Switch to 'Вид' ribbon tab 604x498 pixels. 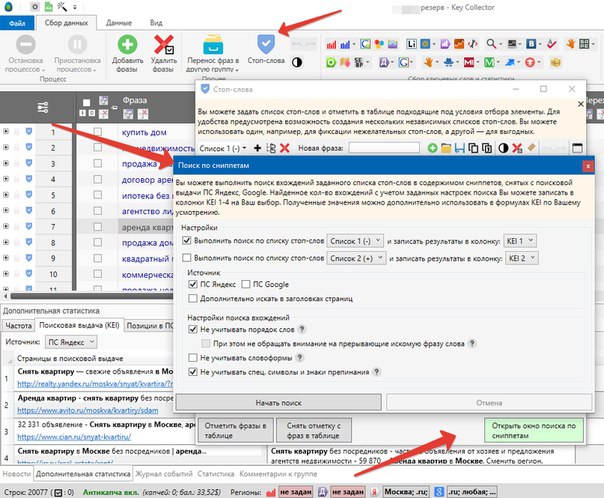coord(156,23)
